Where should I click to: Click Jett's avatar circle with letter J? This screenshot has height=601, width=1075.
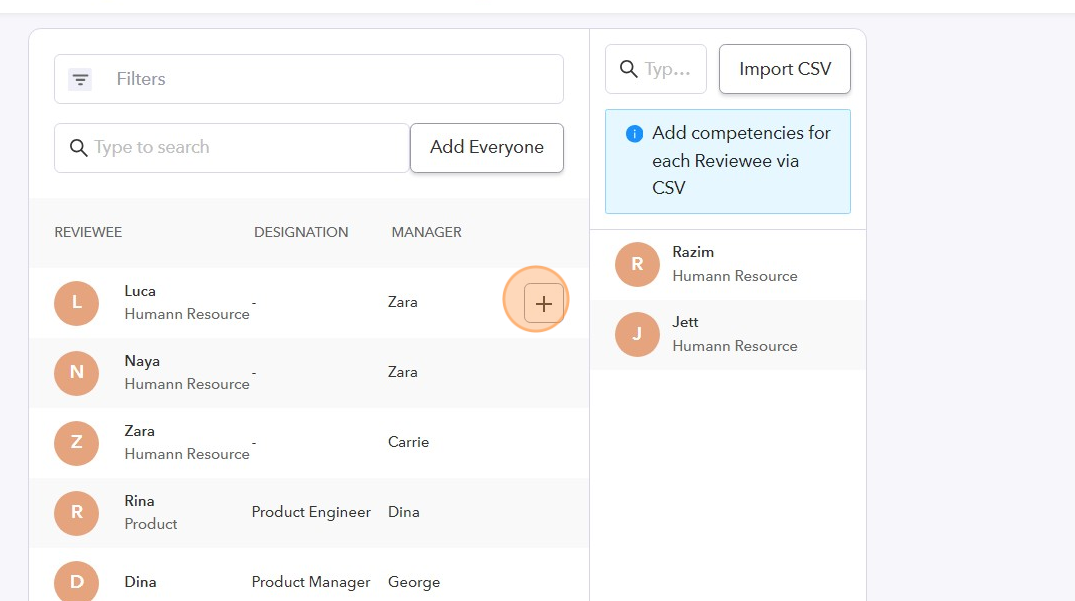637,334
